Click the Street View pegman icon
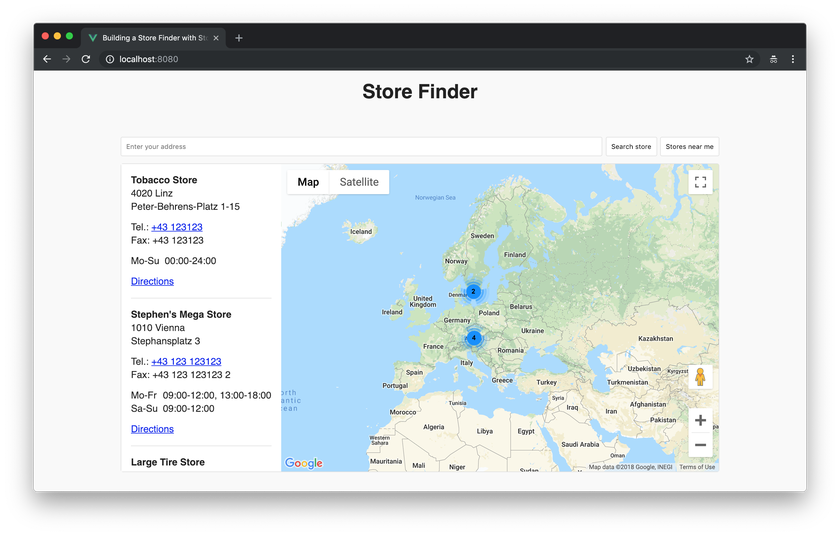 click(x=700, y=377)
